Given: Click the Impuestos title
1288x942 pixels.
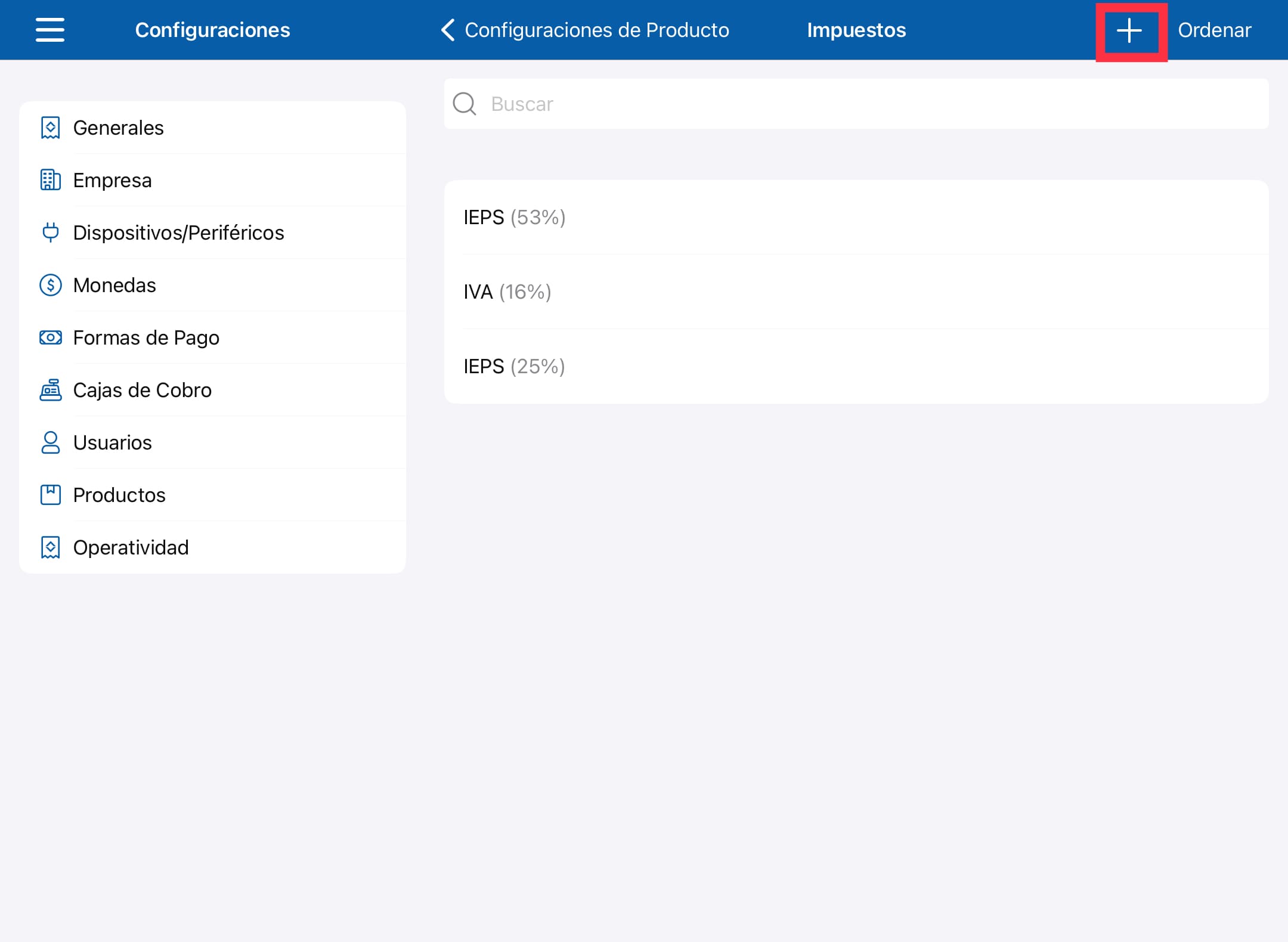Looking at the screenshot, I should [x=856, y=30].
